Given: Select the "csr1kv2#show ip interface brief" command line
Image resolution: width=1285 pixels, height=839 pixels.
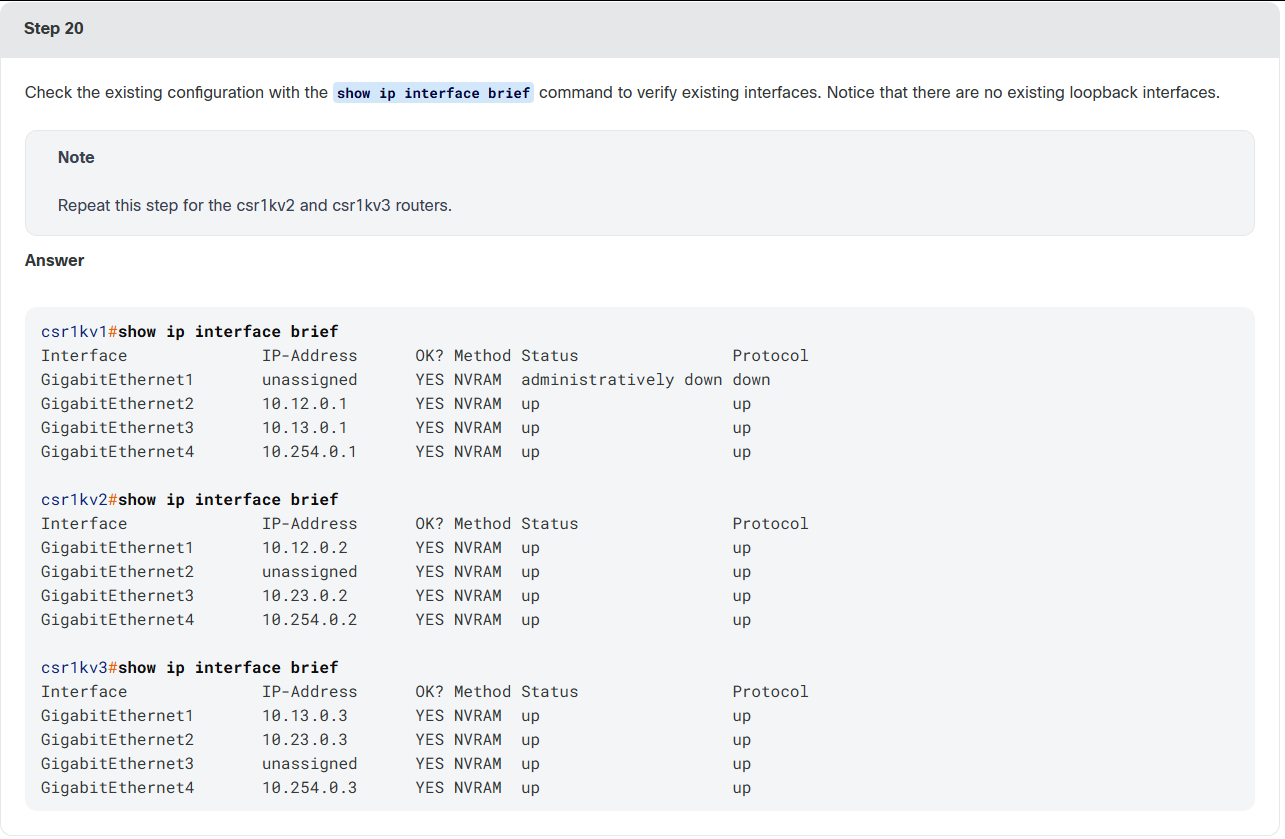Looking at the screenshot, I should pyautogui.click(x=190, y=500).
